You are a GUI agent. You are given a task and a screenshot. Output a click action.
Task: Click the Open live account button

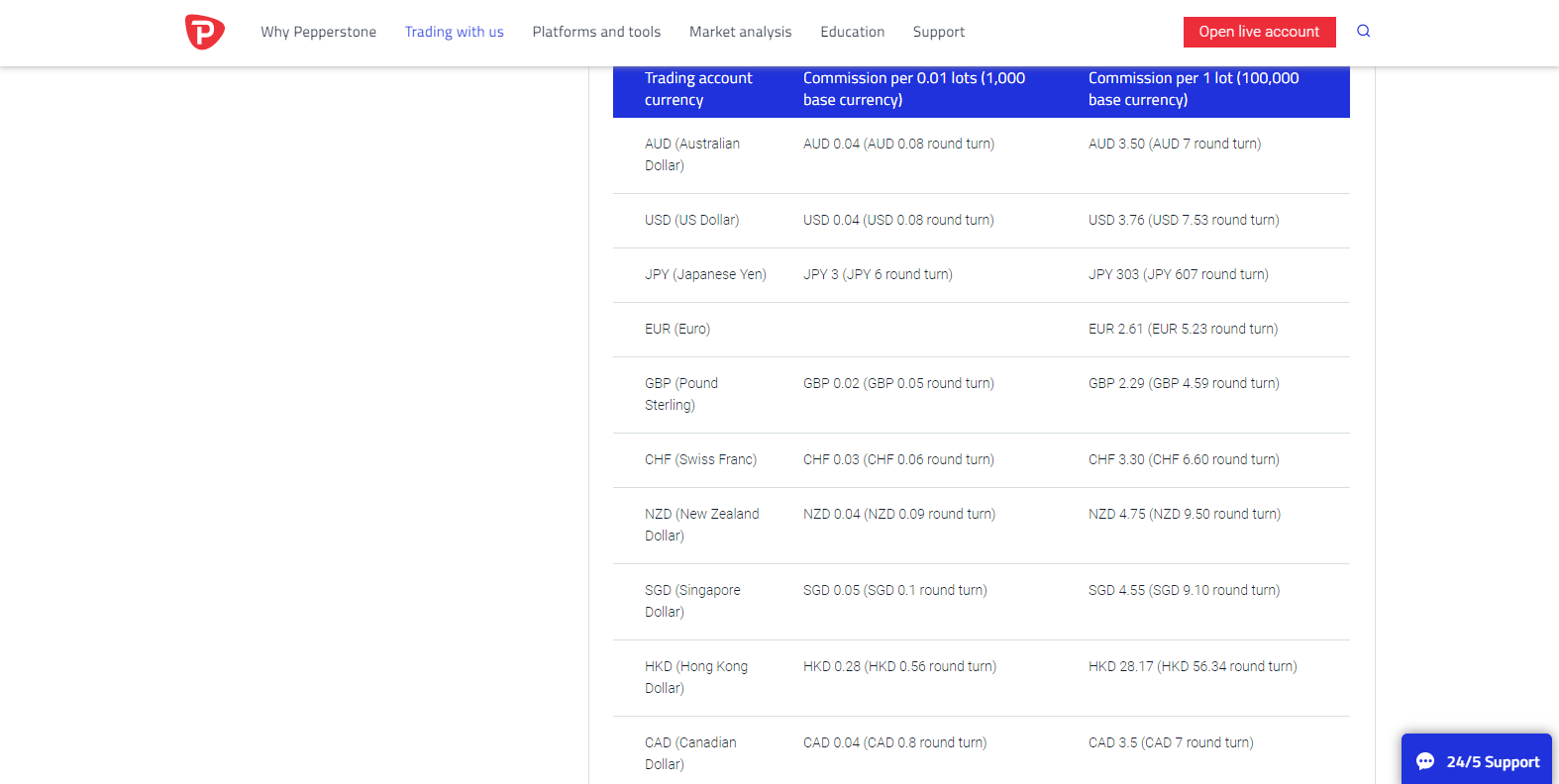(1259, 32)
